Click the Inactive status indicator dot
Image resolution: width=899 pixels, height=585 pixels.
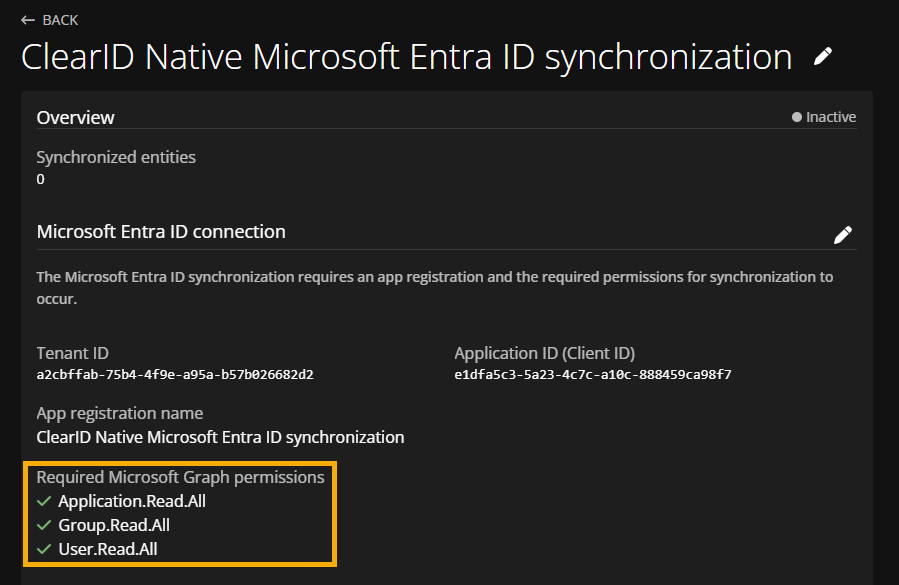tap(797, 116)
